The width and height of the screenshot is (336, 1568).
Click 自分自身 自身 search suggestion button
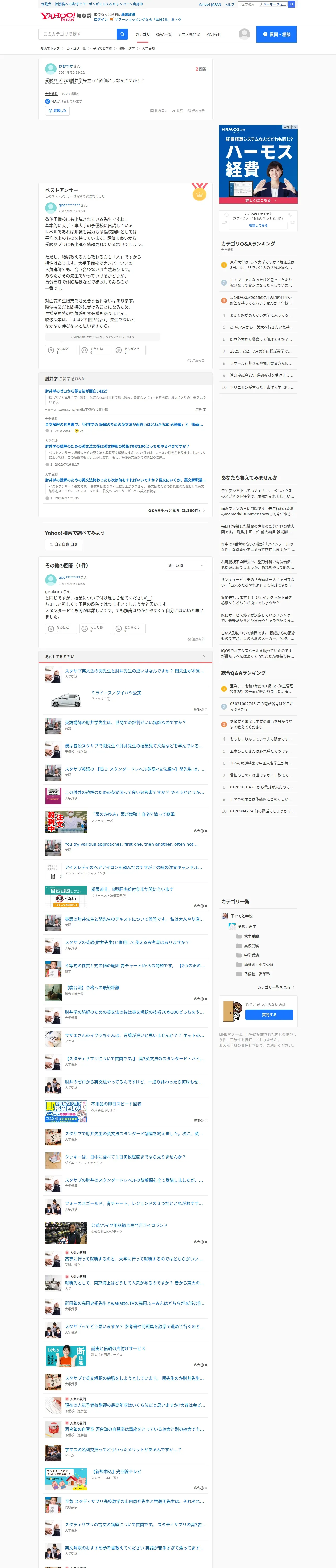pyautogui.click(x=63, y=545)
